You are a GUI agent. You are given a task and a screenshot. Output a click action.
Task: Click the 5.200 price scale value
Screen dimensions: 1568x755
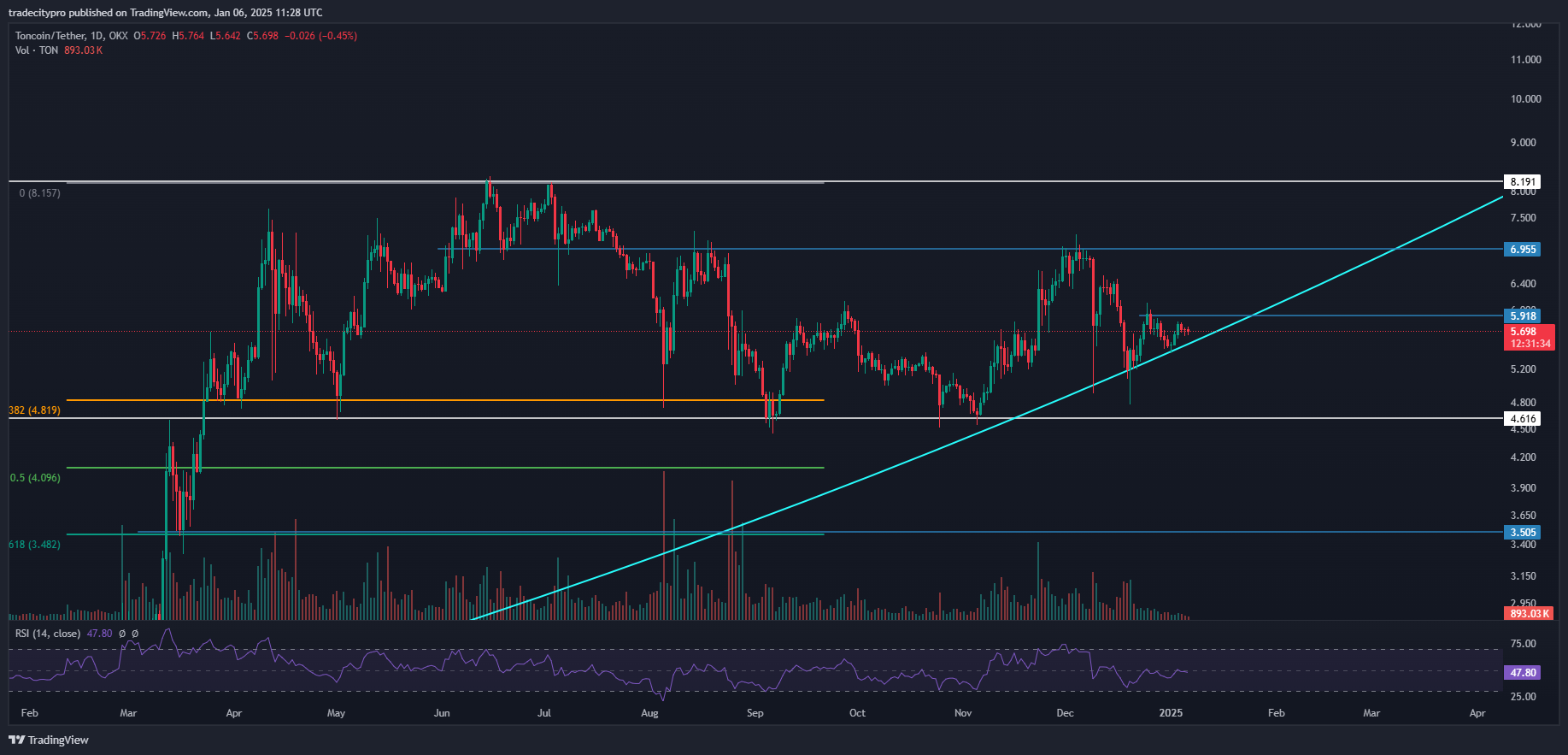1523,369
